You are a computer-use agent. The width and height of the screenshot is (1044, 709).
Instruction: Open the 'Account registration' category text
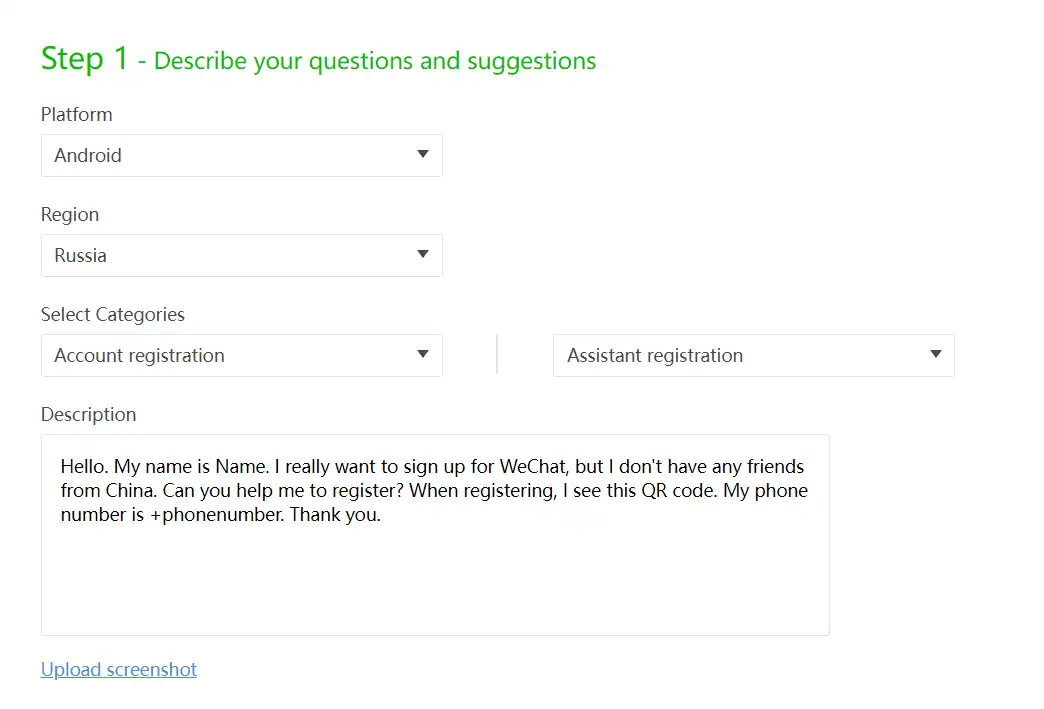(139, 356)
